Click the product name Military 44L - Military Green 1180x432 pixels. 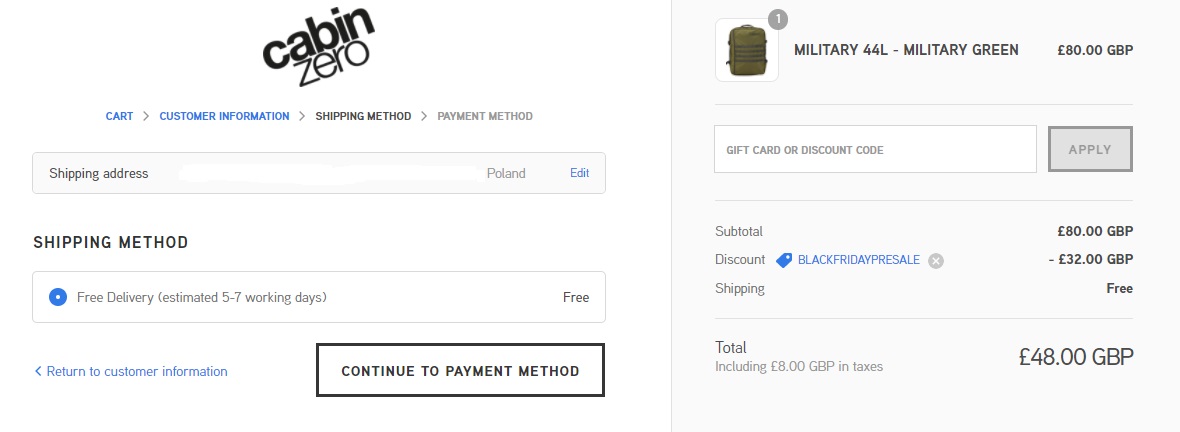pyautogui.click(x=906, y=50)
